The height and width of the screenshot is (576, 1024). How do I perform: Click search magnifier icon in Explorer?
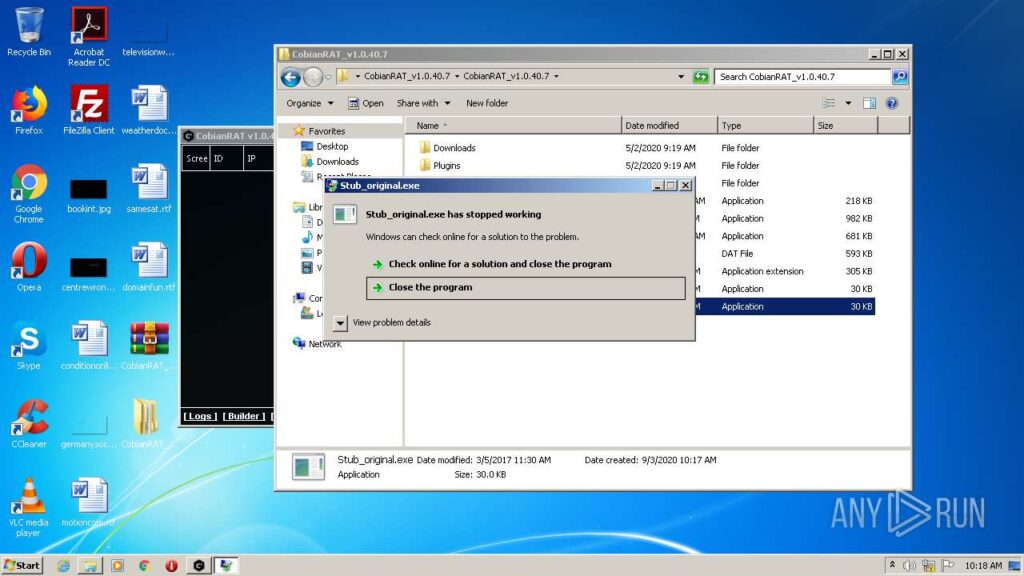(x=900, y=76)
